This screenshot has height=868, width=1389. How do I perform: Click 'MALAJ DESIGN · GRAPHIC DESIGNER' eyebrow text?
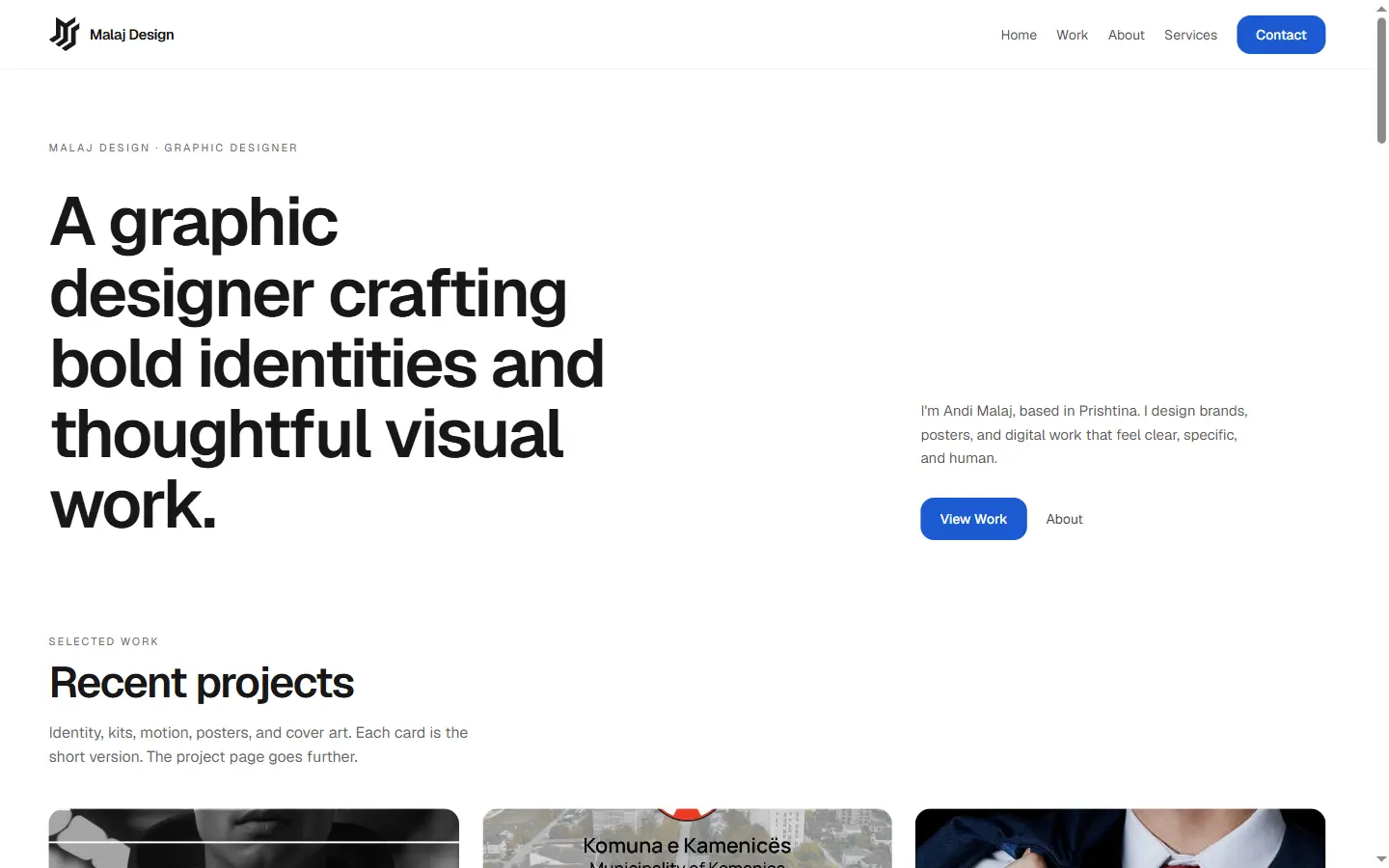[174, 148]
